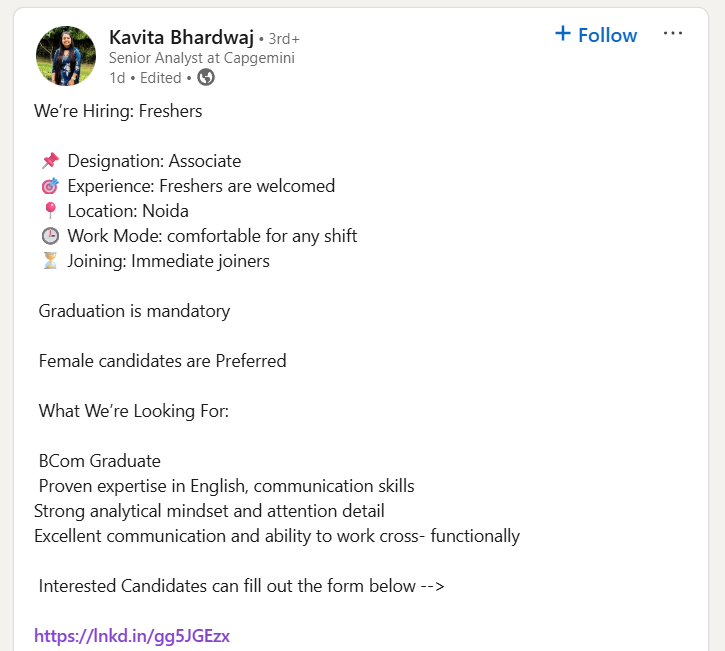
Task: Click the Graduation is mandatory line
Action: tap(134, 311)
